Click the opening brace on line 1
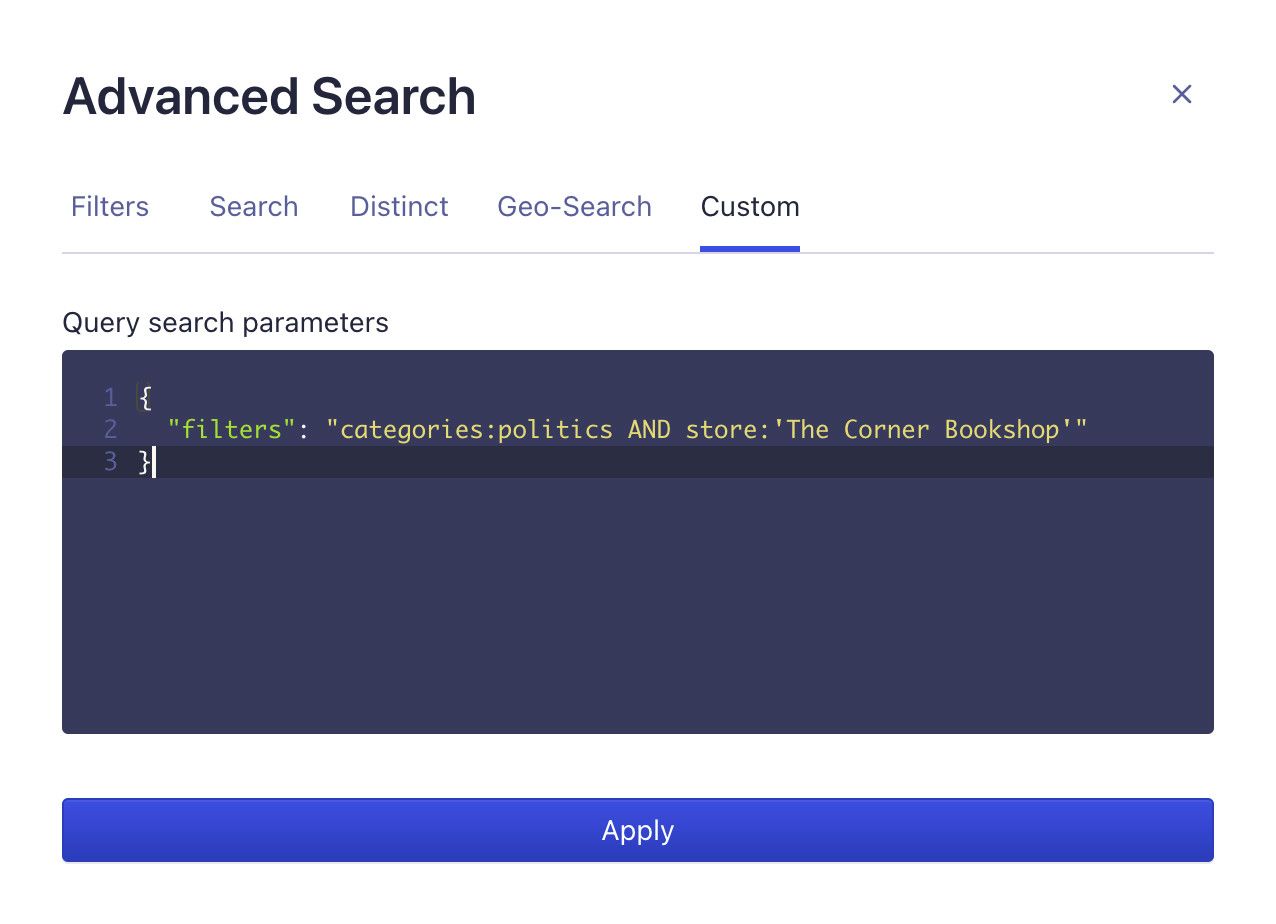 pyautogui.click(x=143, y=397)
